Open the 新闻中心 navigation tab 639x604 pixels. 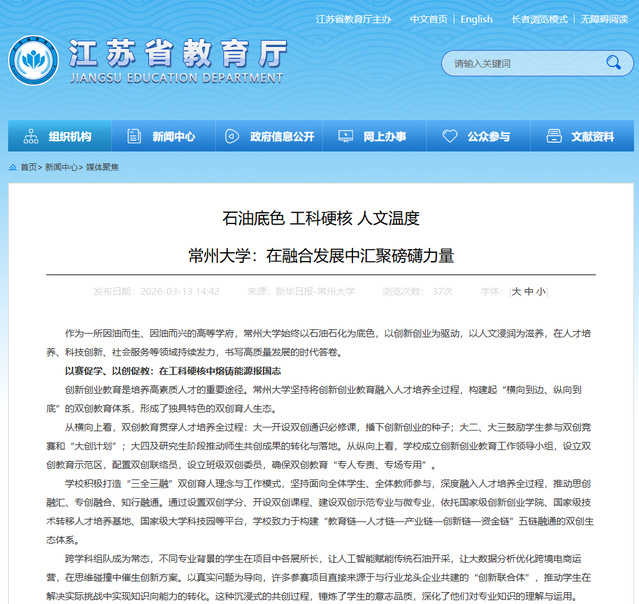173,136
